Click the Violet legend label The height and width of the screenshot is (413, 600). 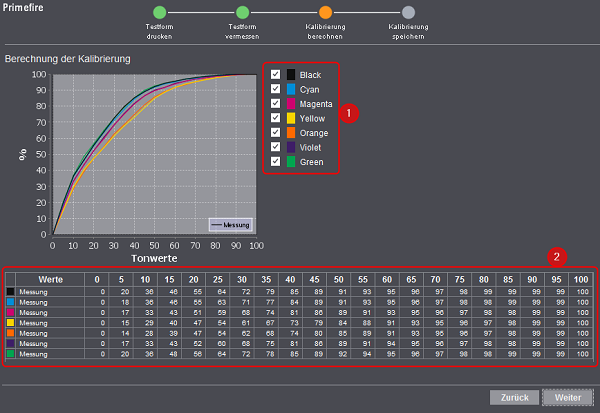click(x=310, y=147)
